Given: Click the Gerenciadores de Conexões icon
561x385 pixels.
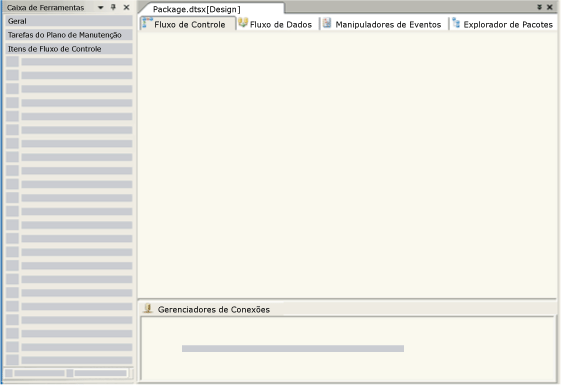Looking at the screenshot, I should point(148,308).
